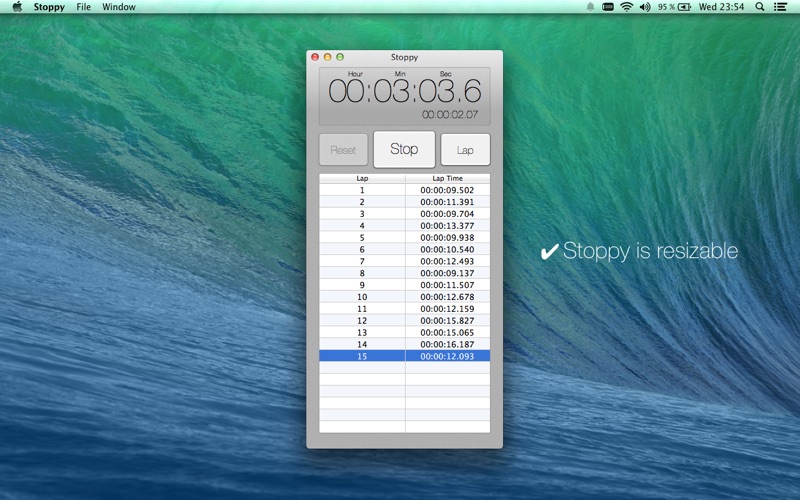This screenshot has height=500, width=800.
Task: Open the Apple menu
Action: (x=17, y=7)
